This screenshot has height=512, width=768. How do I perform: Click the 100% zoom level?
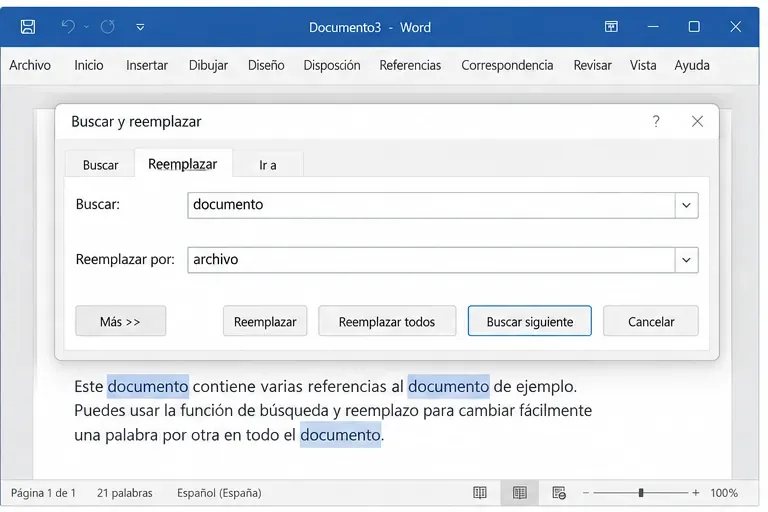(724, 493)
